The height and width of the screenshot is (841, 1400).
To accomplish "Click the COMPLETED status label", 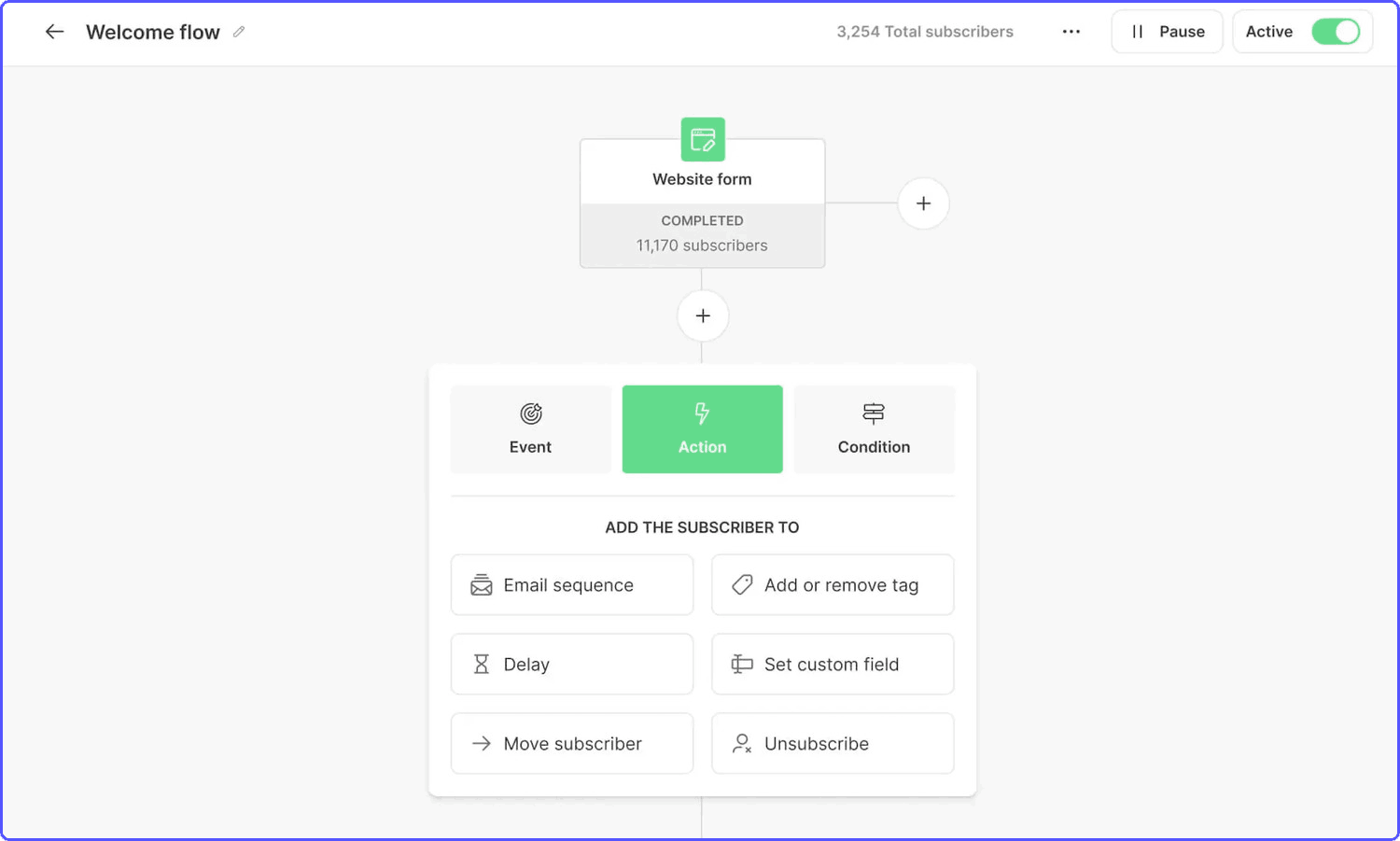I will [x=702, y=221].
